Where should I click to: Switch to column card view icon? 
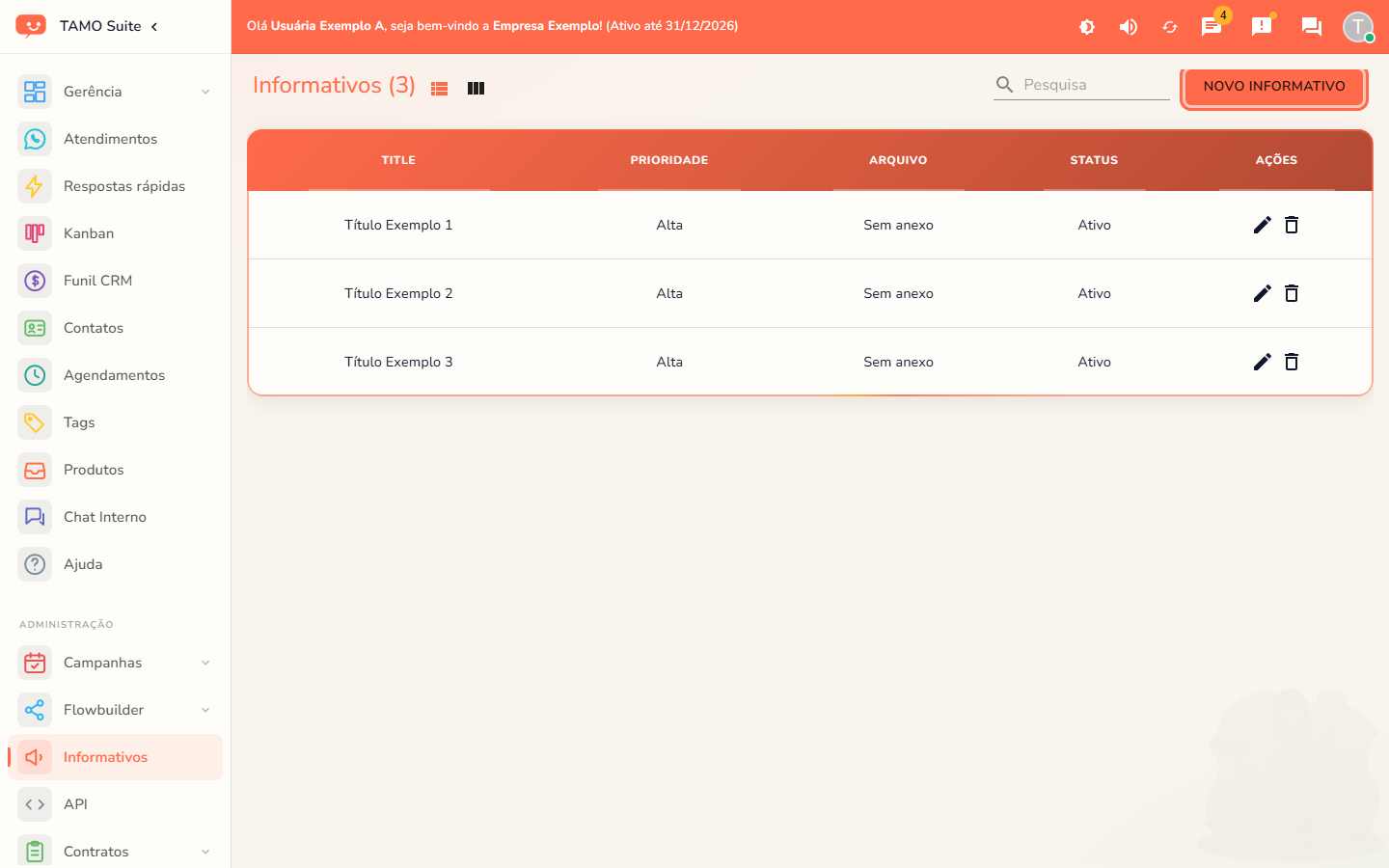(x=476, y=88)
